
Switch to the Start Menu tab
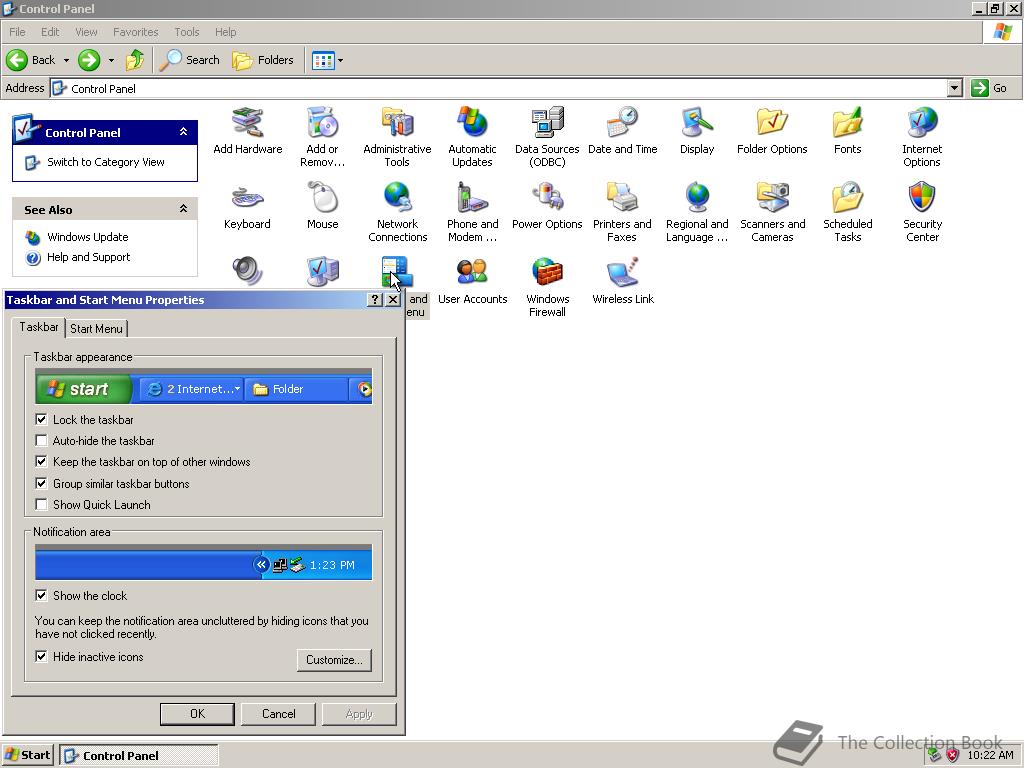pyautogui.click(x=97, y=328)
